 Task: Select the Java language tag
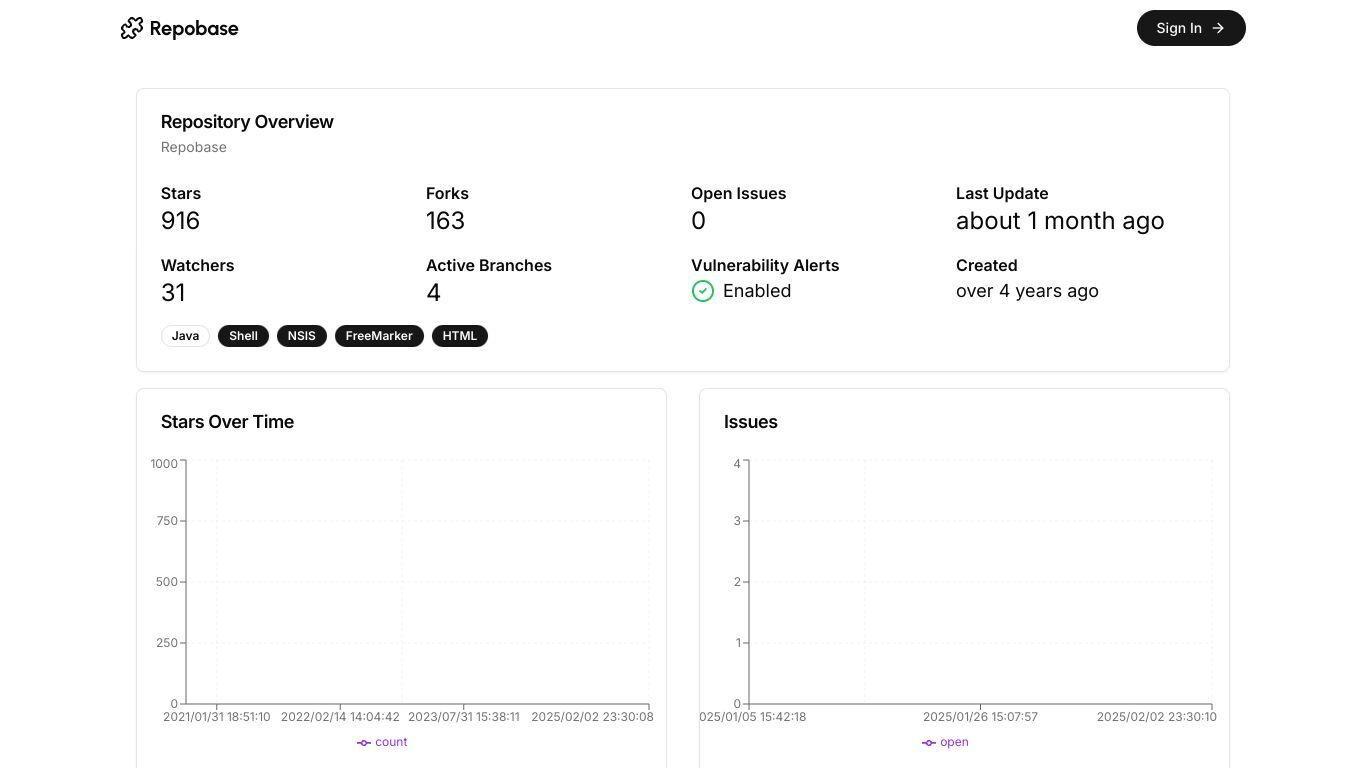185,336
